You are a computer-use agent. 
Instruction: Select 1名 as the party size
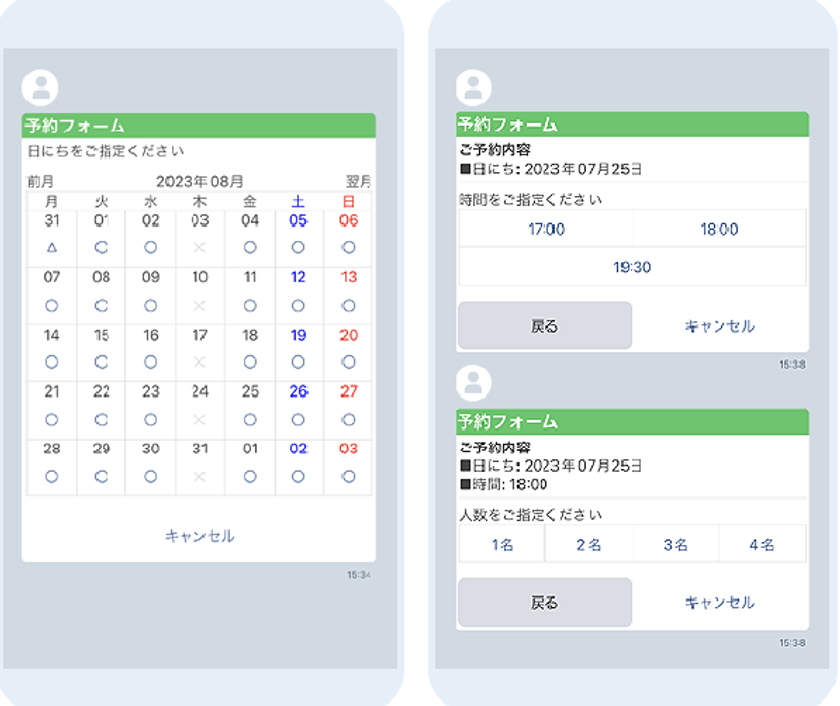point(502,545)
